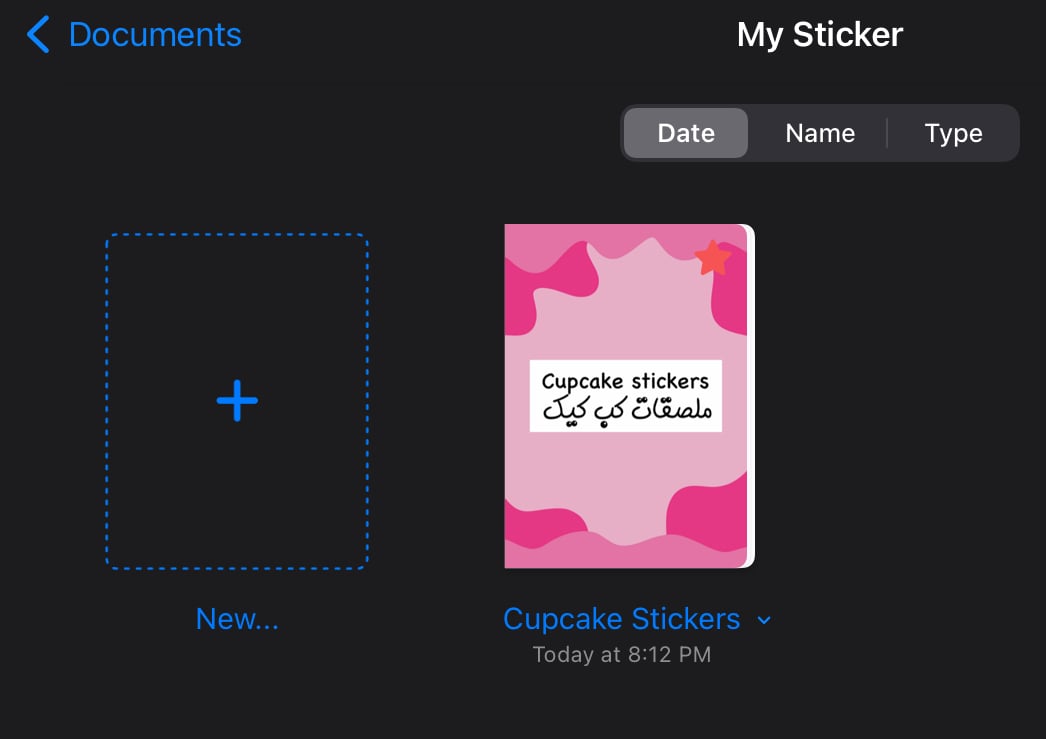1046x739 pixels.
Task: Click the red star on notebook cover
Action: click(x=712, y=258)
